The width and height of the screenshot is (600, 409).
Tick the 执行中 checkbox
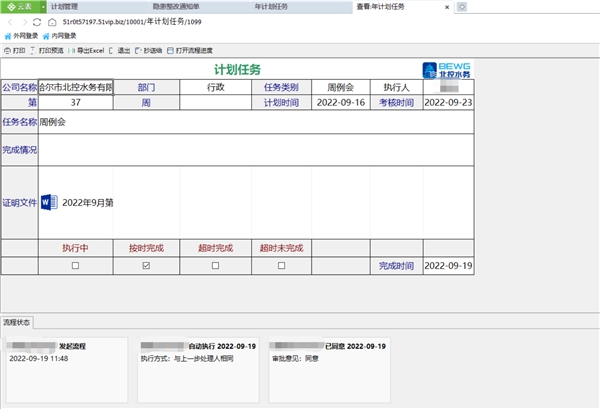point(75,266)
